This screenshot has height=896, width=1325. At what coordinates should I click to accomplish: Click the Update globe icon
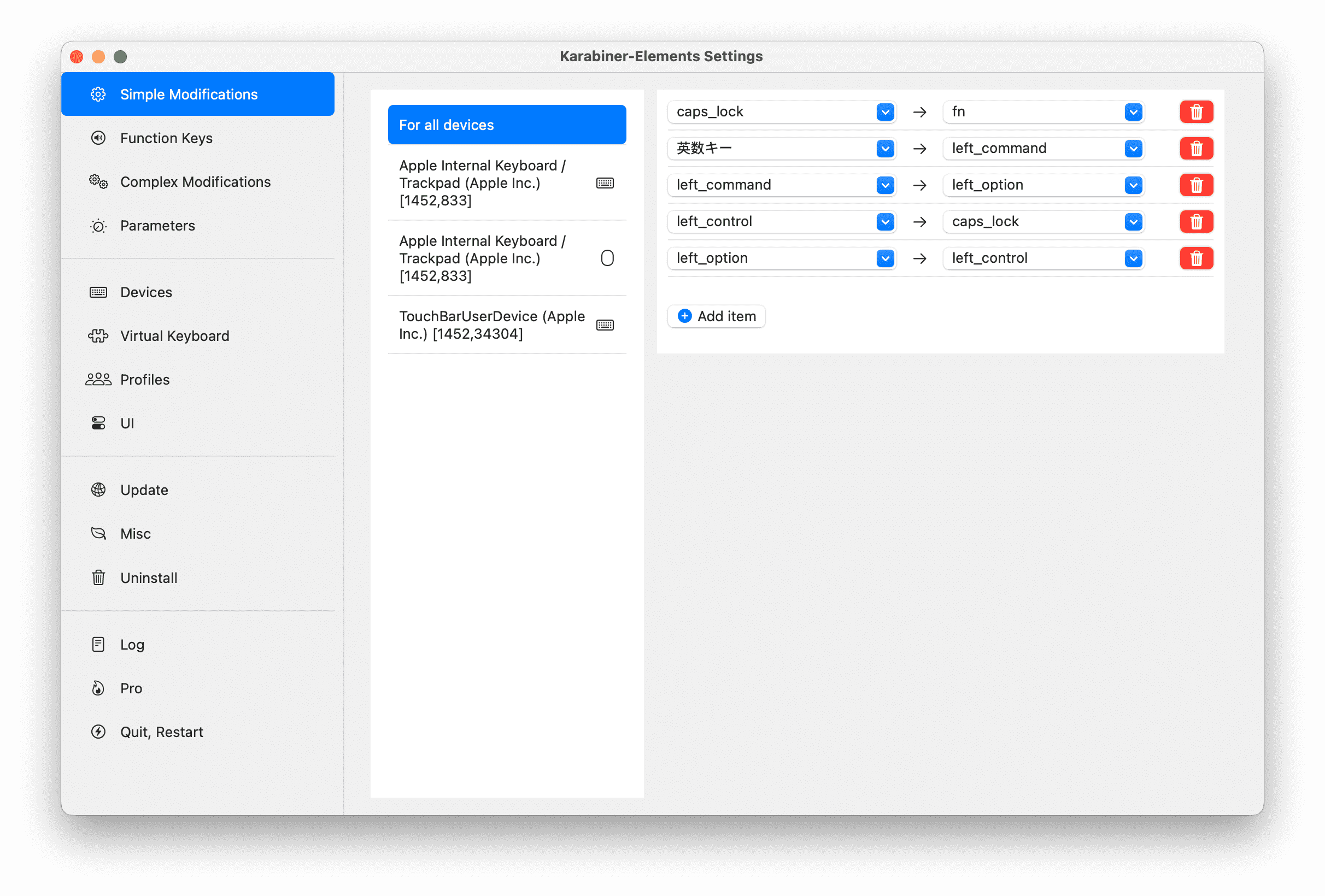(x=98, y=490)
